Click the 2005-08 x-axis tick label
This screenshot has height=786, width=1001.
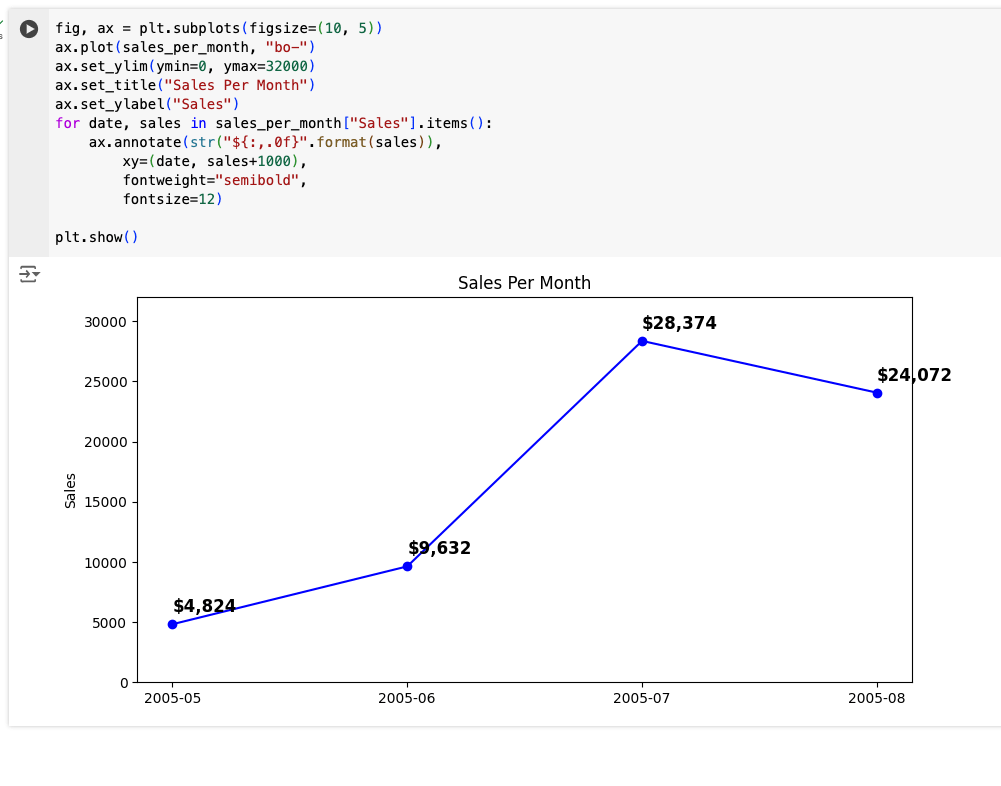[x=876, y=698]
